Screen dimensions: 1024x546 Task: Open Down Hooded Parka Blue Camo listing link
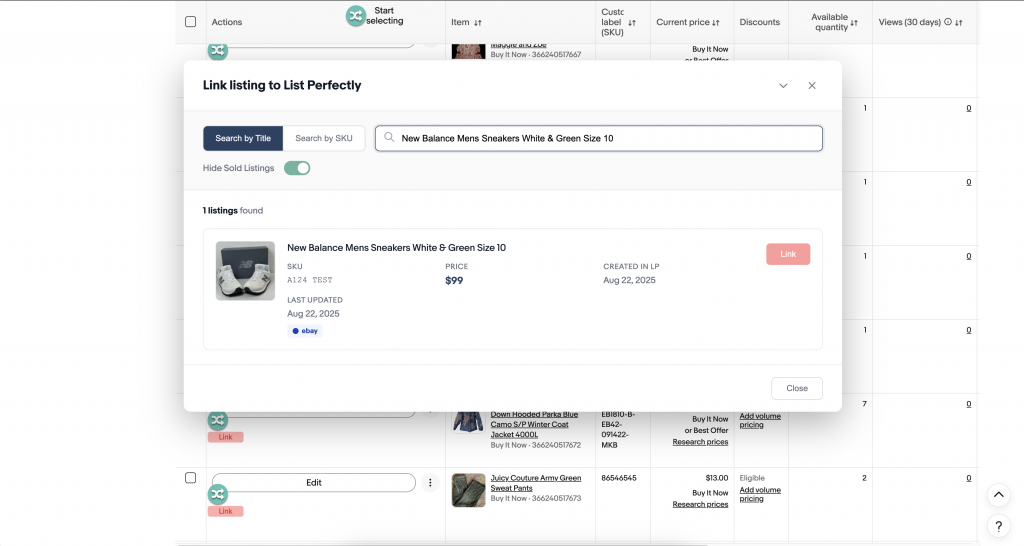tap(534, 424)
